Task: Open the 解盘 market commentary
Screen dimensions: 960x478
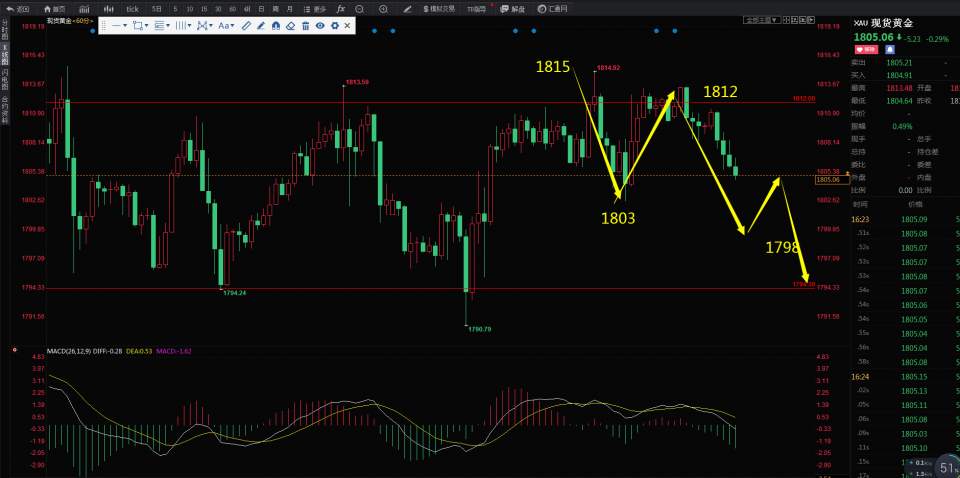Action: click(512, 9)
